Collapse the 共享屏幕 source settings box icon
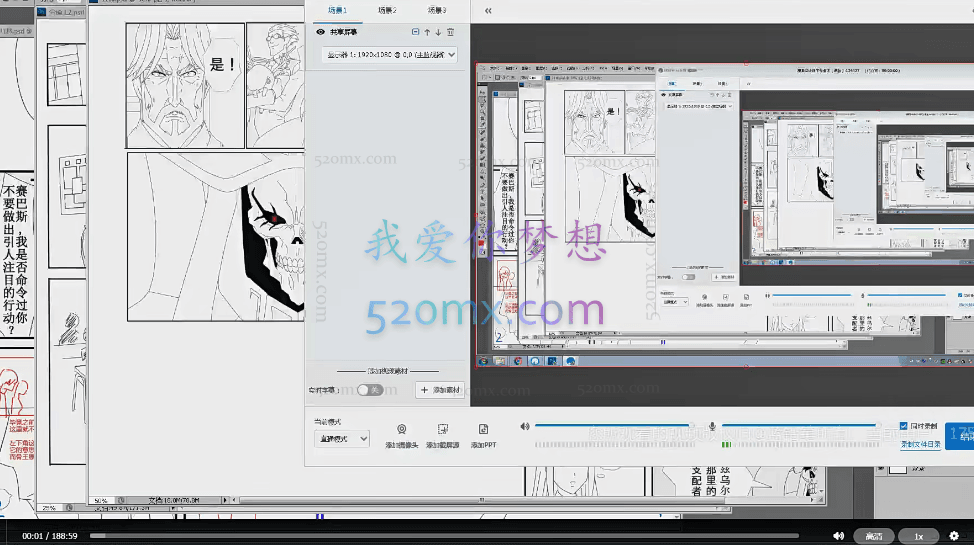This screenshot has height=545, width=974. (416, 32)
